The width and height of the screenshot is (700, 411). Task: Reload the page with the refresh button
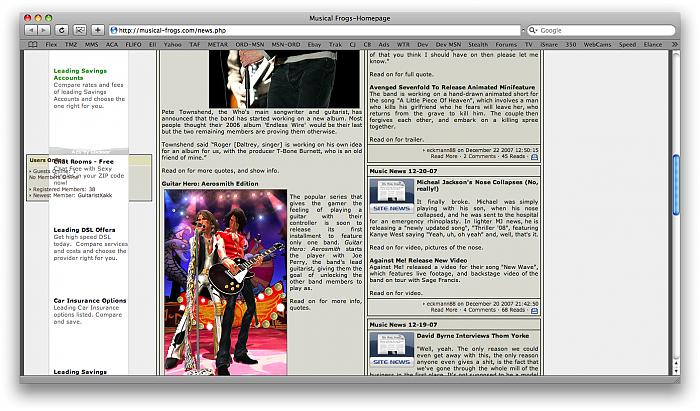click(x=62, y=30)
